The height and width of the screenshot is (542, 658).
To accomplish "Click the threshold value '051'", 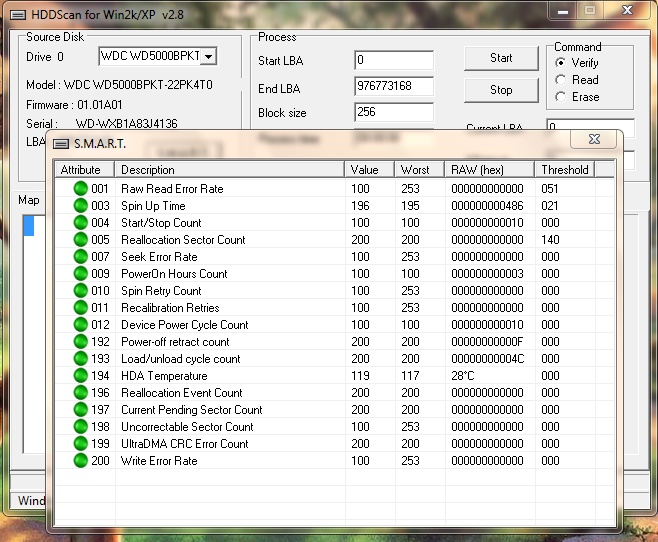I will (x=550, y=189).
